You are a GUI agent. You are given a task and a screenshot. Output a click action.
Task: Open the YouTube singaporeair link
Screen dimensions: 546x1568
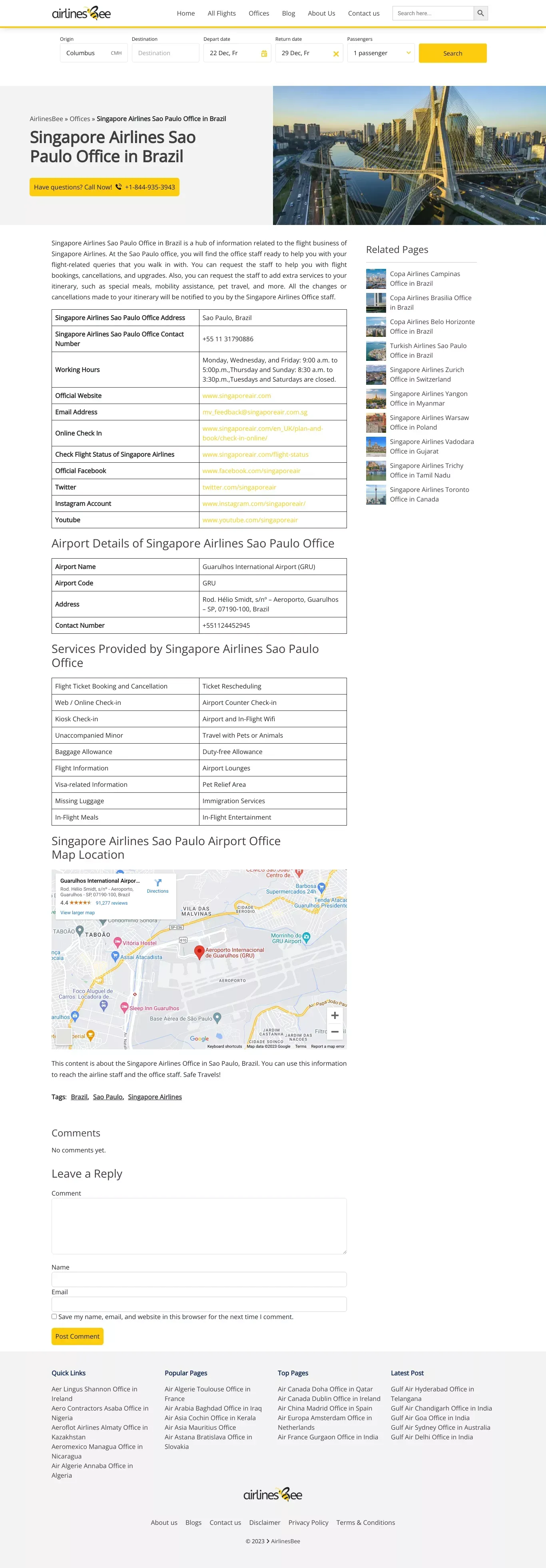(x=249, y=520)
